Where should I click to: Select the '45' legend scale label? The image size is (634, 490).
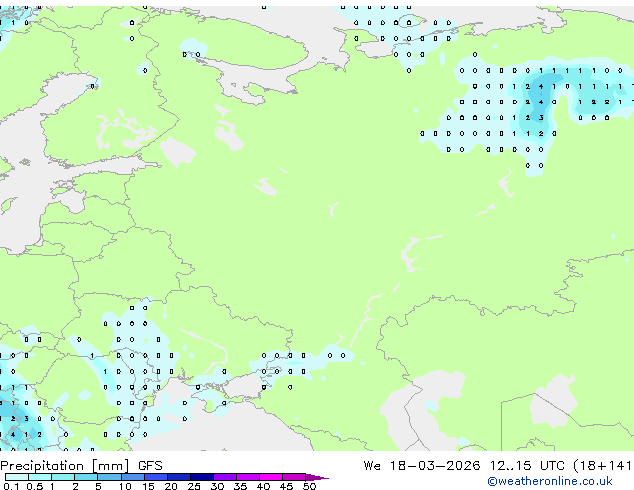tap(286, 486)
